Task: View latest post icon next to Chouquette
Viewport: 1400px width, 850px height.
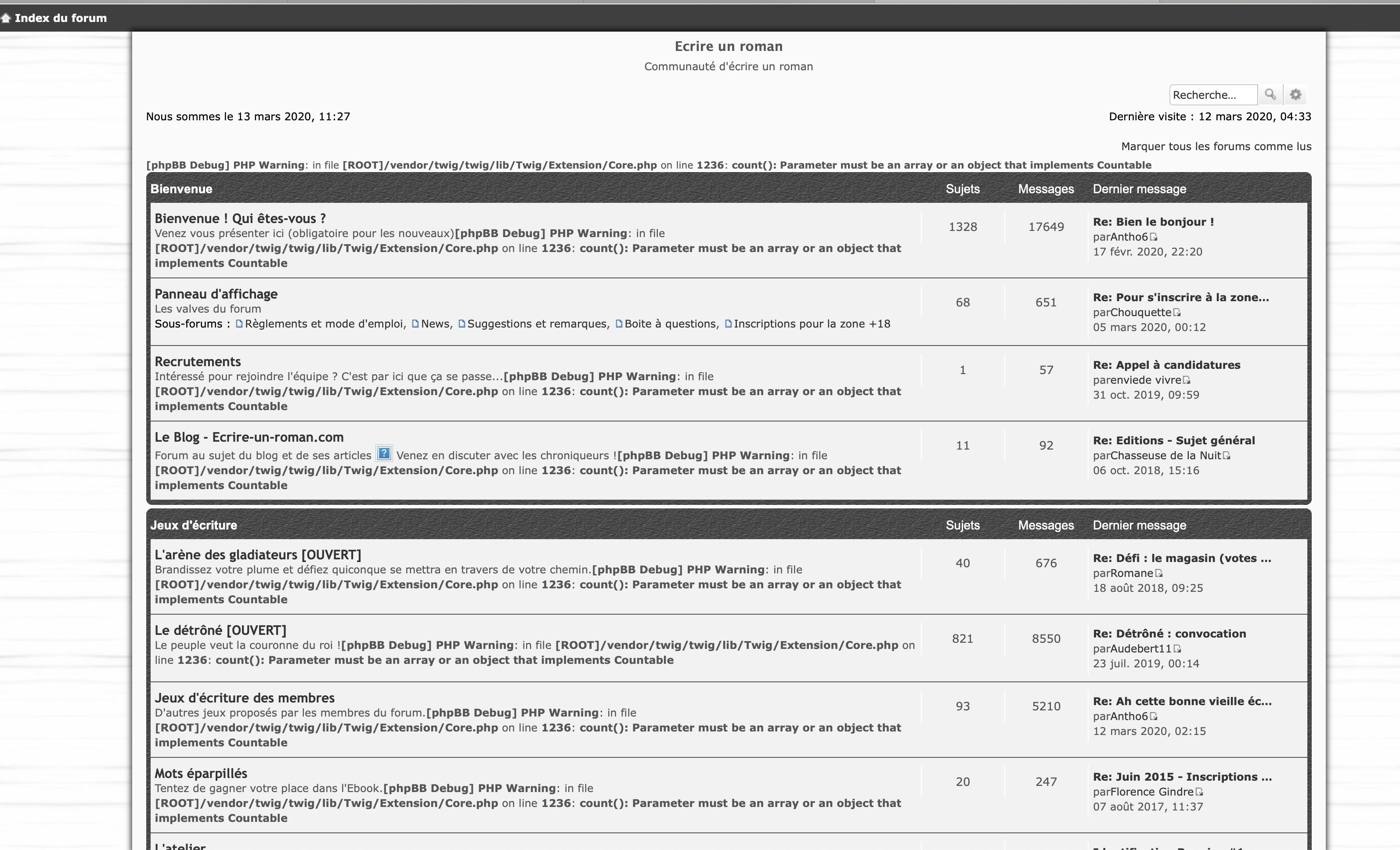Action: pyautogui.click(x=1177, y=313)
